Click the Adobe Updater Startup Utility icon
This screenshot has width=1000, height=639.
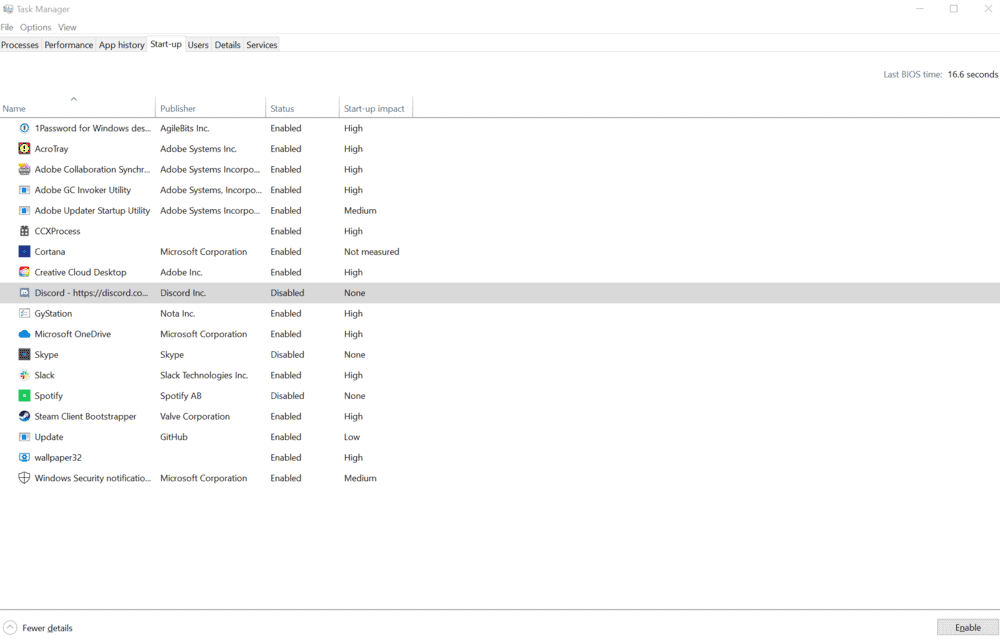pyautogui.click(x=24, y=210)
